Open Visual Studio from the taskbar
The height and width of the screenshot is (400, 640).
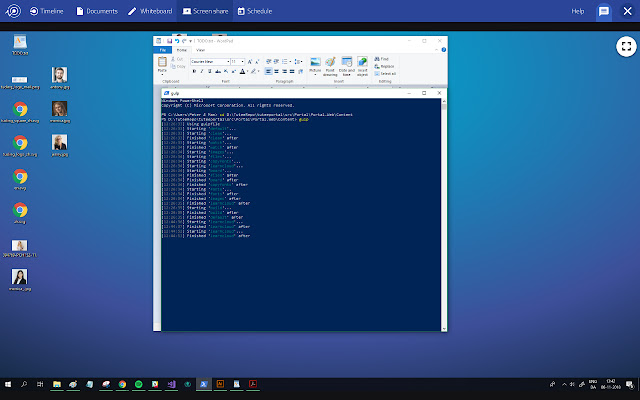click(171, 384)
